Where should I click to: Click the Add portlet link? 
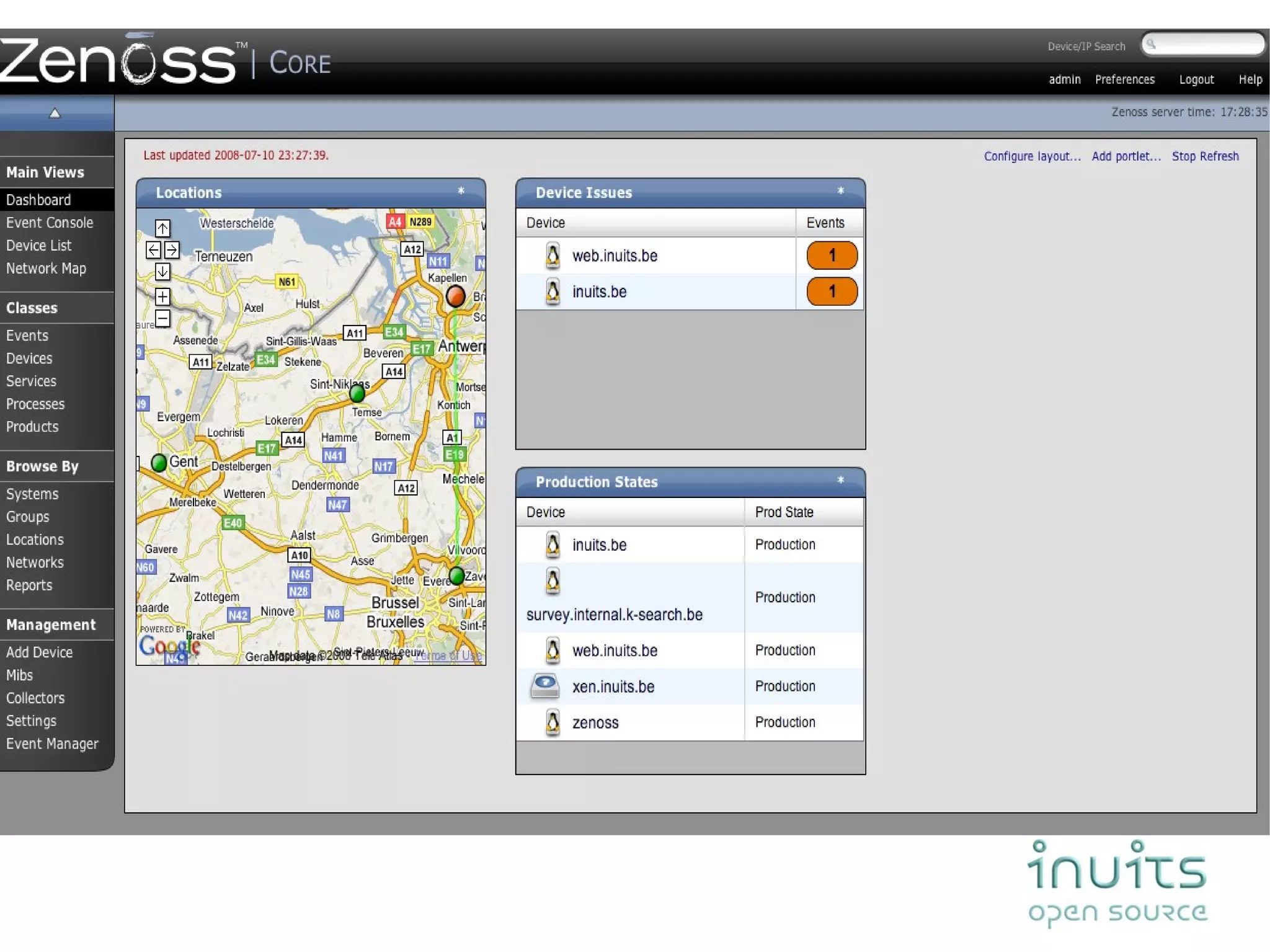pyautogui.click(x=1126, y=156)
